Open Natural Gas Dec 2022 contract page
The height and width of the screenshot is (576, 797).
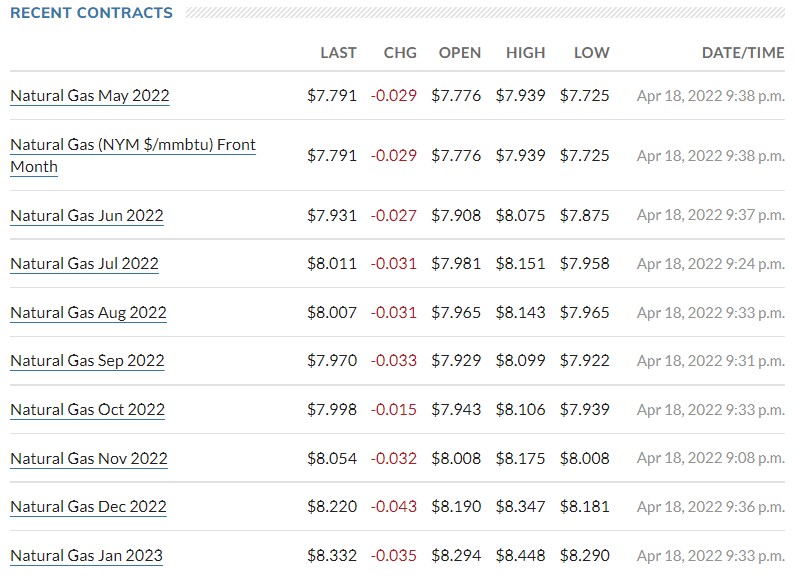[x=88, y=507]
